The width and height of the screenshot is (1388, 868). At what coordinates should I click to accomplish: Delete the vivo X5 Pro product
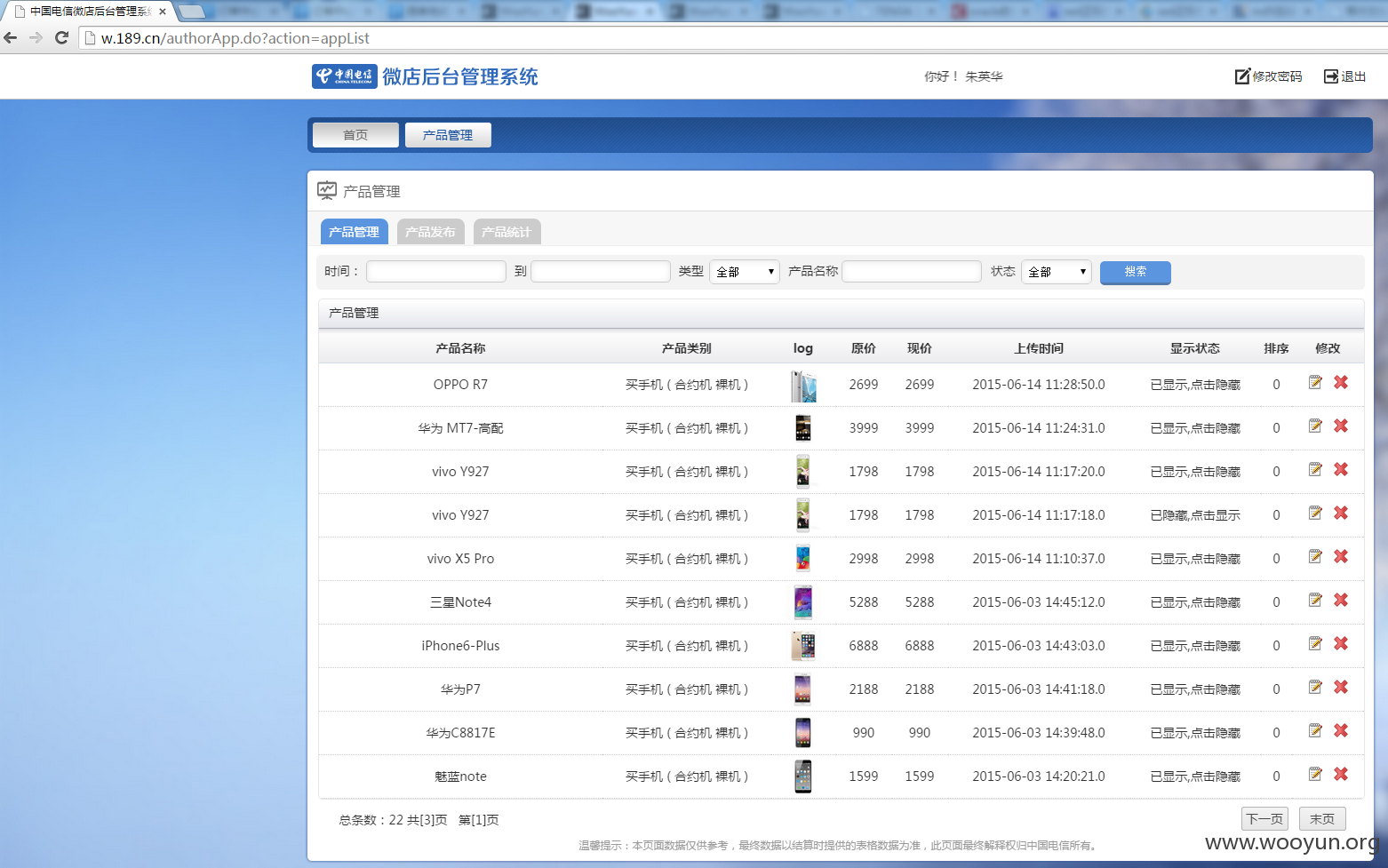[1341, 557]
